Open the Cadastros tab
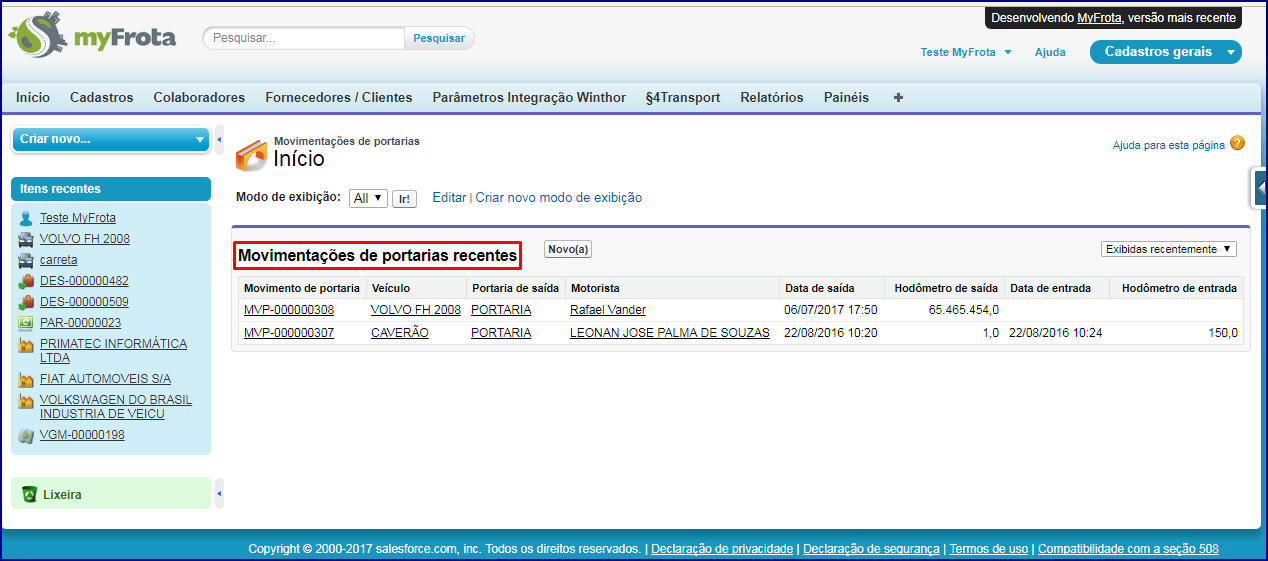This screenshot has height=561, width=1268. [x=101, y=98]
